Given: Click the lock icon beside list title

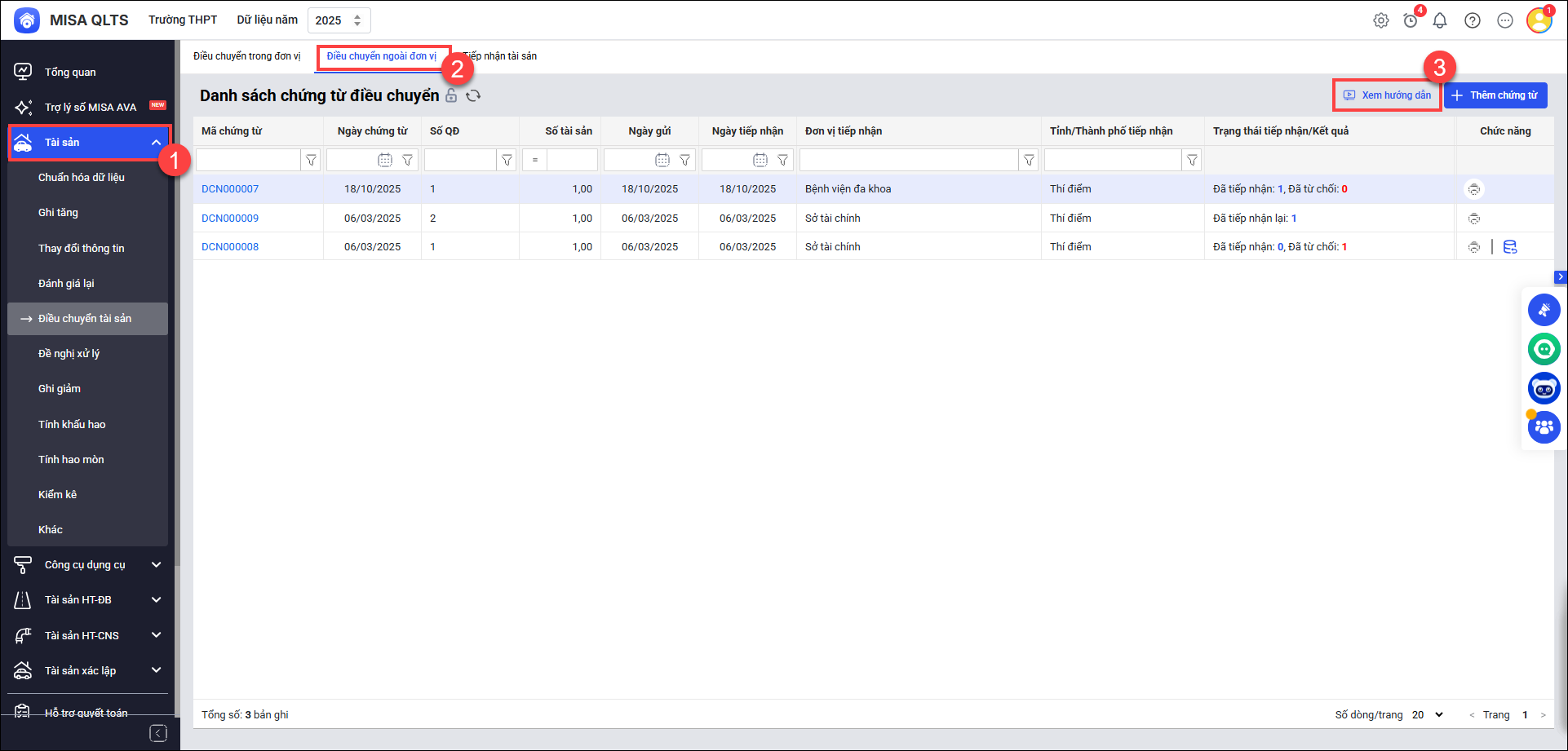Looking at the screenshot, I should point(451,96).
